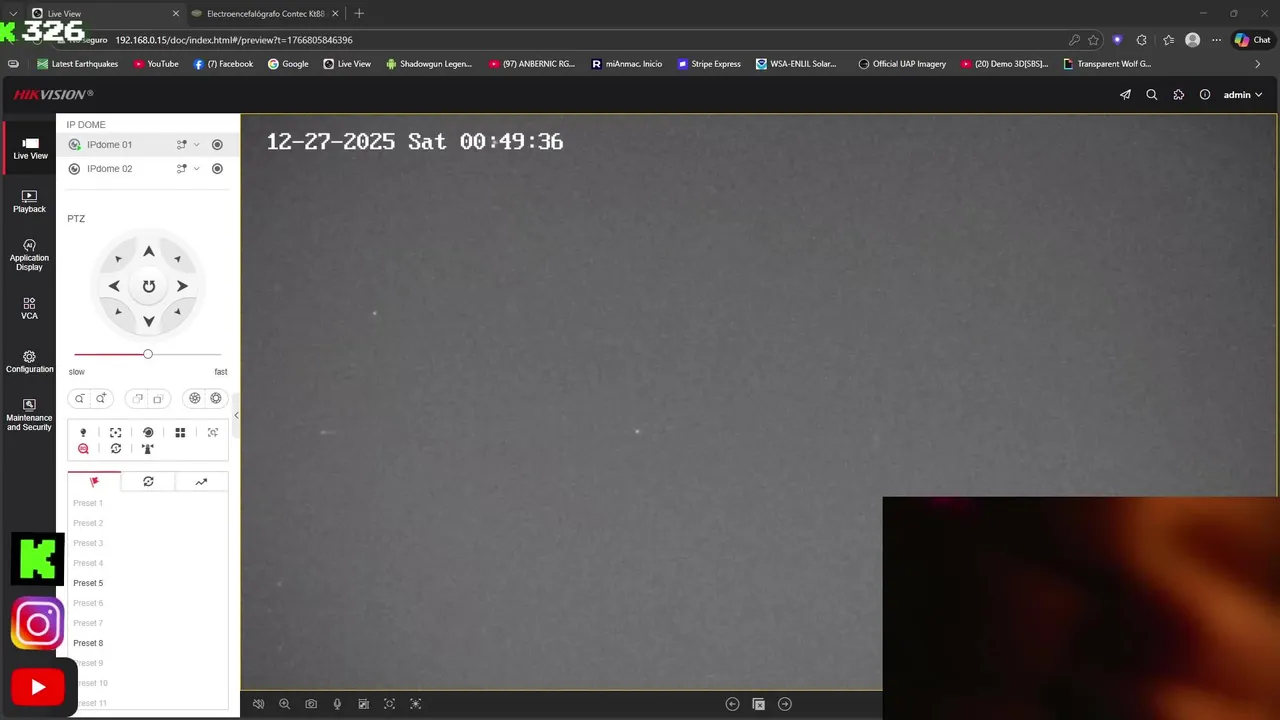Open the iris
The height and width of the screenshot is (720, 1280).
pos(216,398)
